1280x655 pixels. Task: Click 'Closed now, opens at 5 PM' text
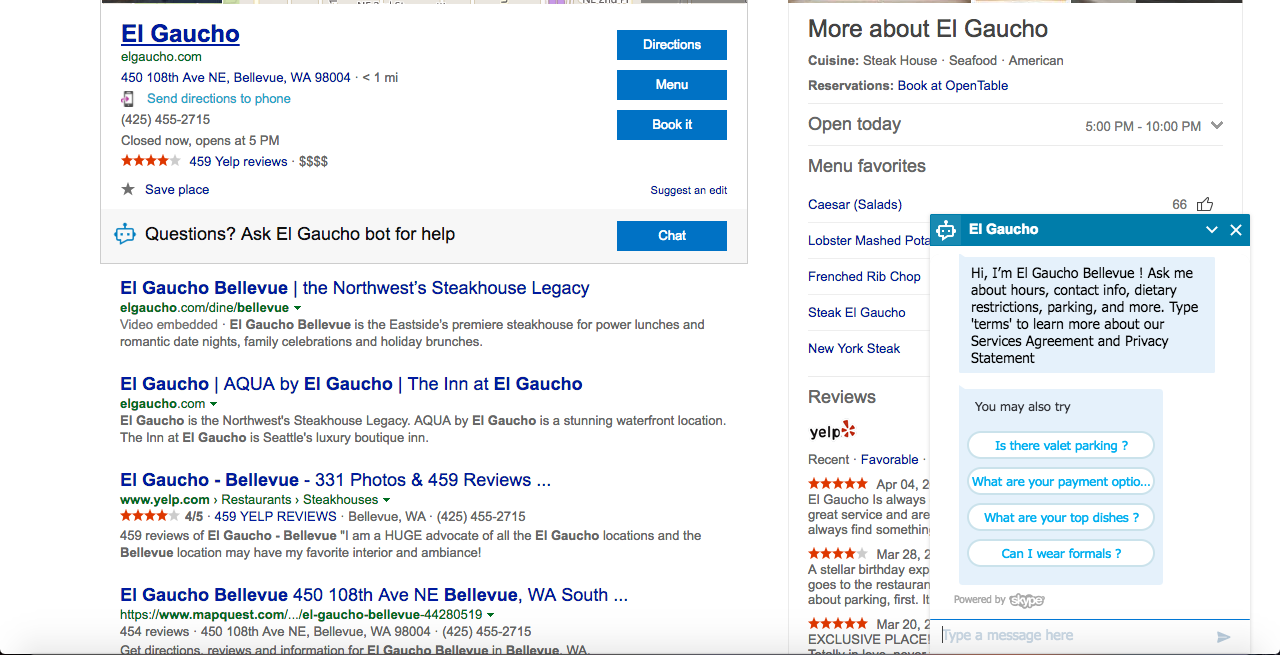point(200,141)
